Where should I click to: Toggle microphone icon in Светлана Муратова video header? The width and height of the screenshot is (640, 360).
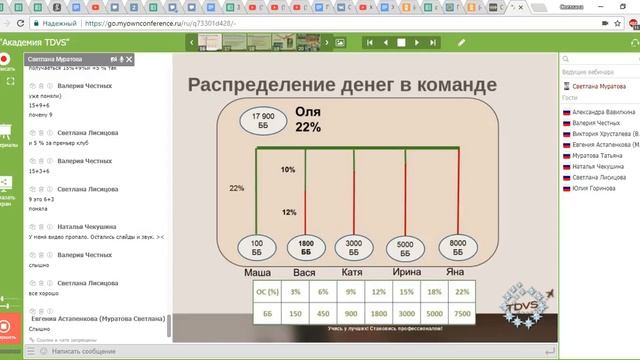click(121, 59)
